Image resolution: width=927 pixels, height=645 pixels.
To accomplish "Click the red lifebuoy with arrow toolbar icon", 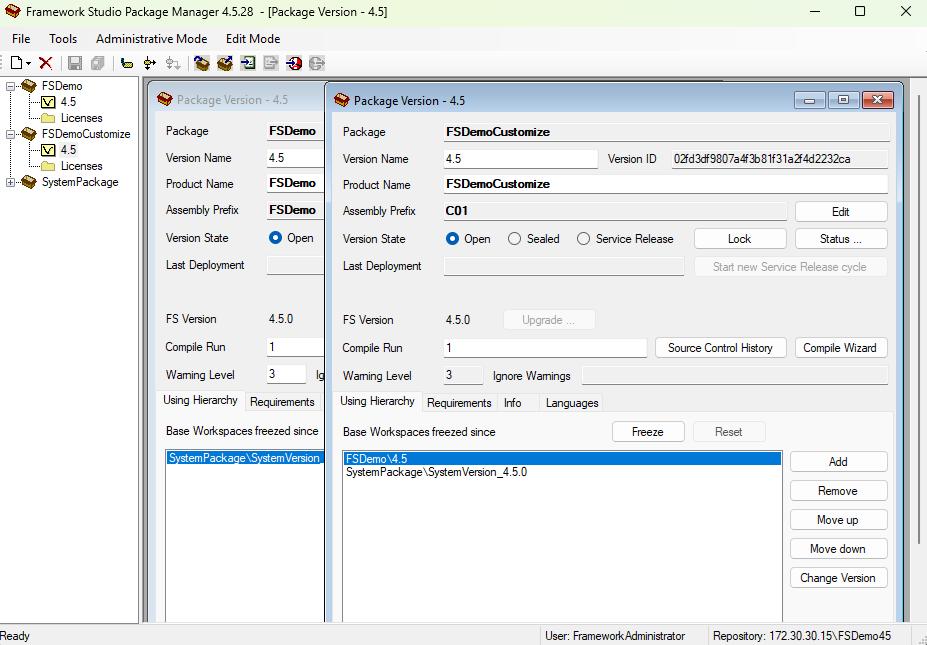I will click(x=294, y=63).
